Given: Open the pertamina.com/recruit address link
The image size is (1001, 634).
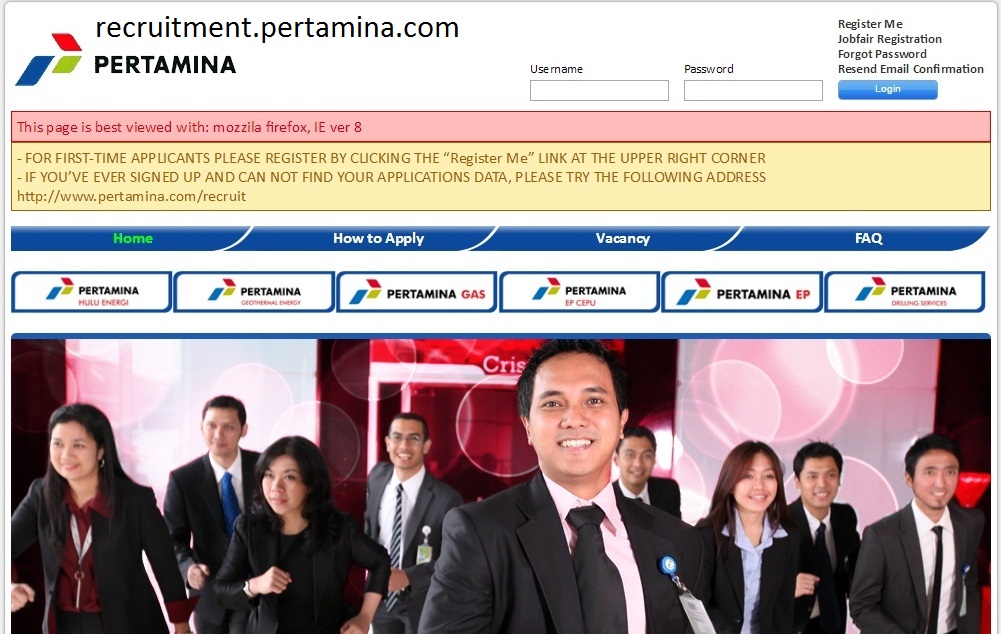Looking at the screenshot, I should pyautogui.click(x=132, y=197).
